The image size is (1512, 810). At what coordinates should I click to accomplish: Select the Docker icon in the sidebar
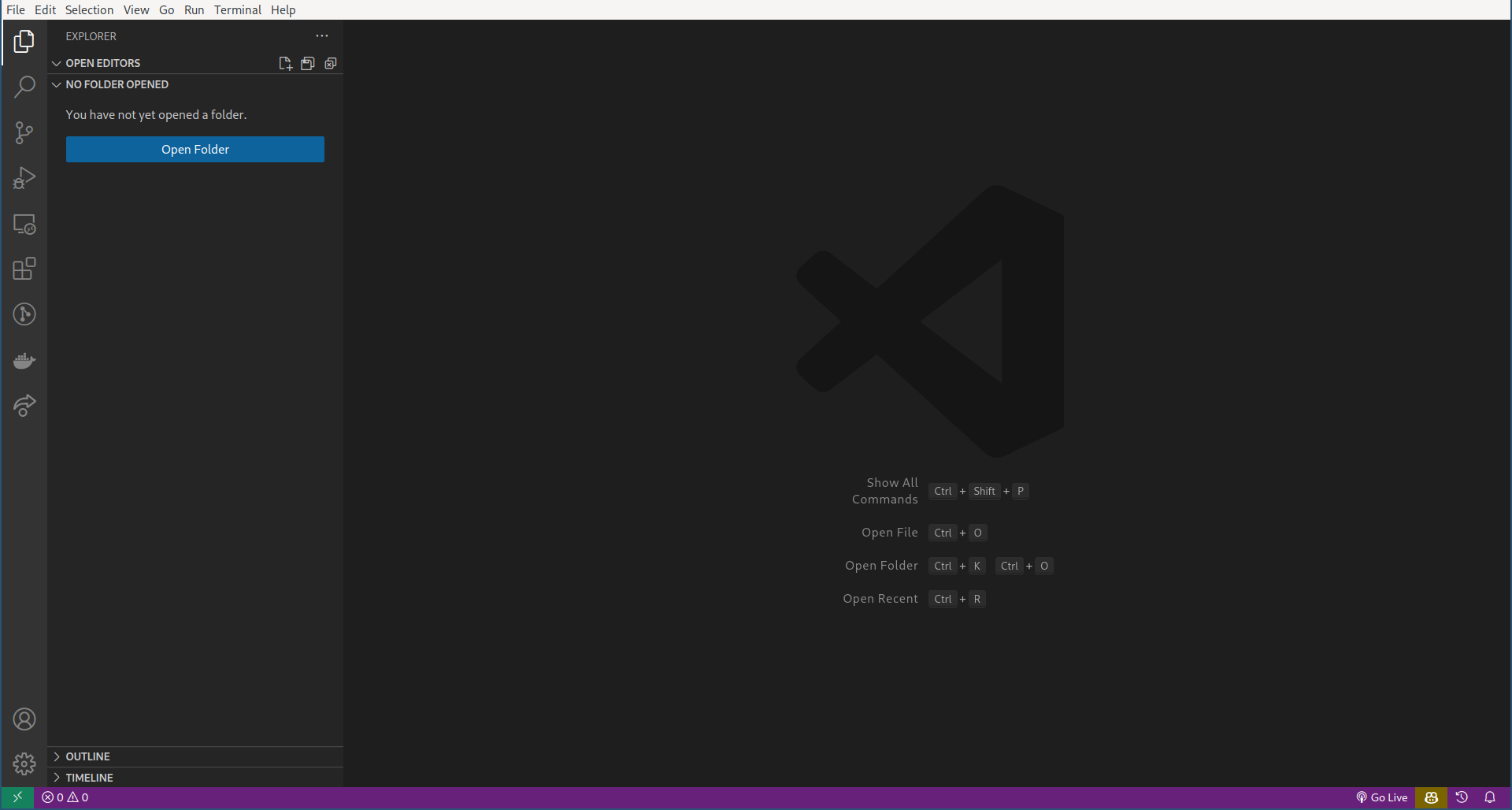pos(24,360)
